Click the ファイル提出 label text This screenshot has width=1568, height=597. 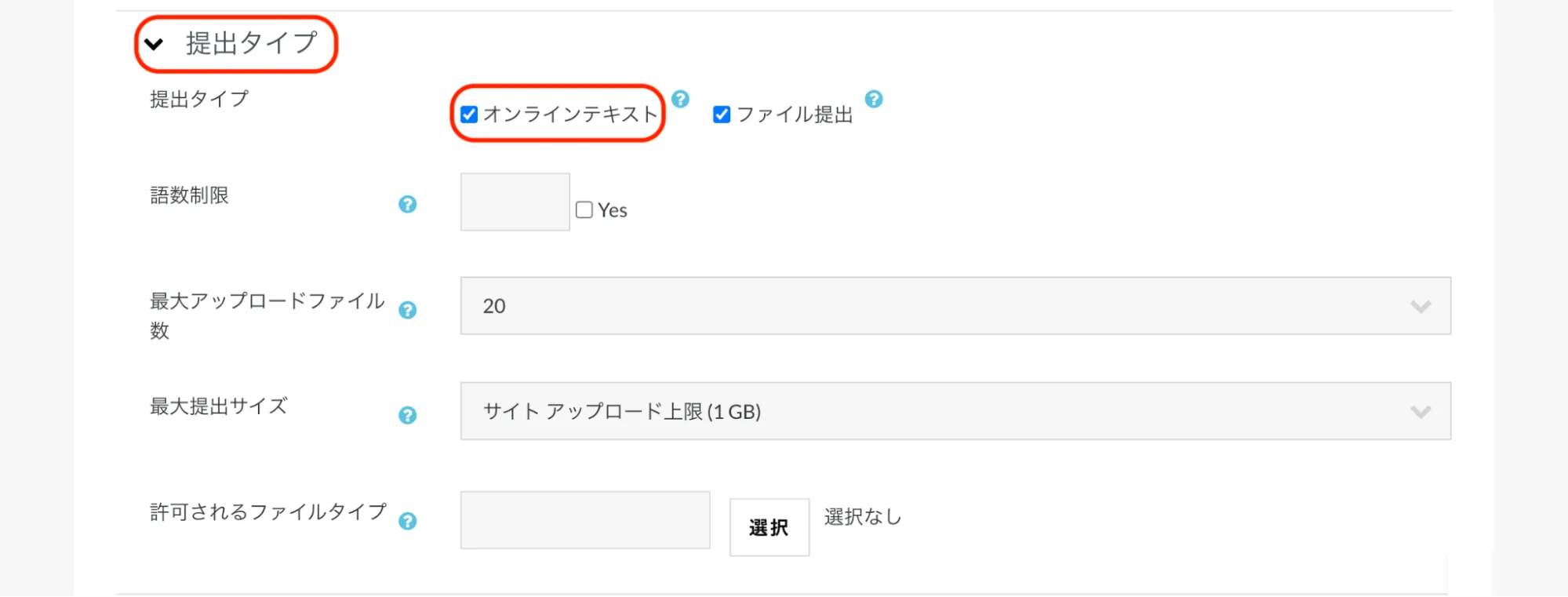[x=795, y=115]
